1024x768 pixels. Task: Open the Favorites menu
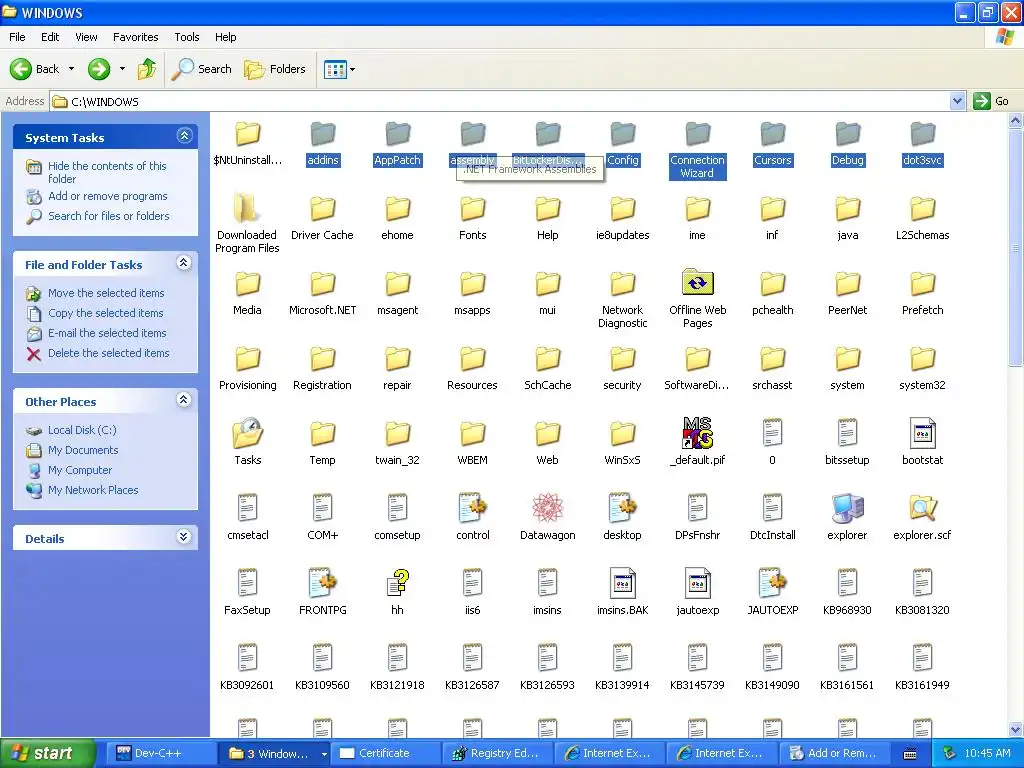[x=135, y=37]
